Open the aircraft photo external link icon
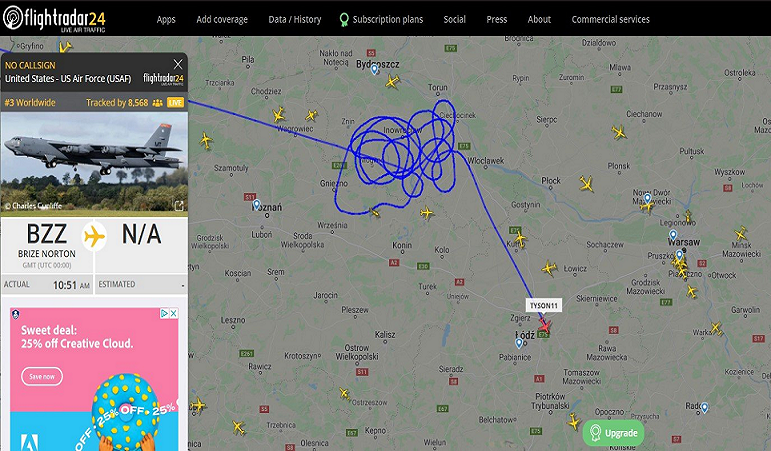 179,206
